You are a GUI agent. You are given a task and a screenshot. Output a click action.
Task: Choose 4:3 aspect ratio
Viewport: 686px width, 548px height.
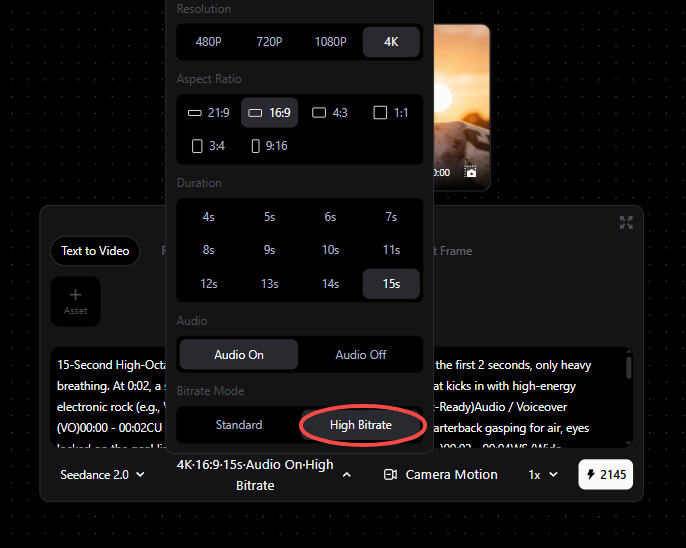[x=330, y=113]
